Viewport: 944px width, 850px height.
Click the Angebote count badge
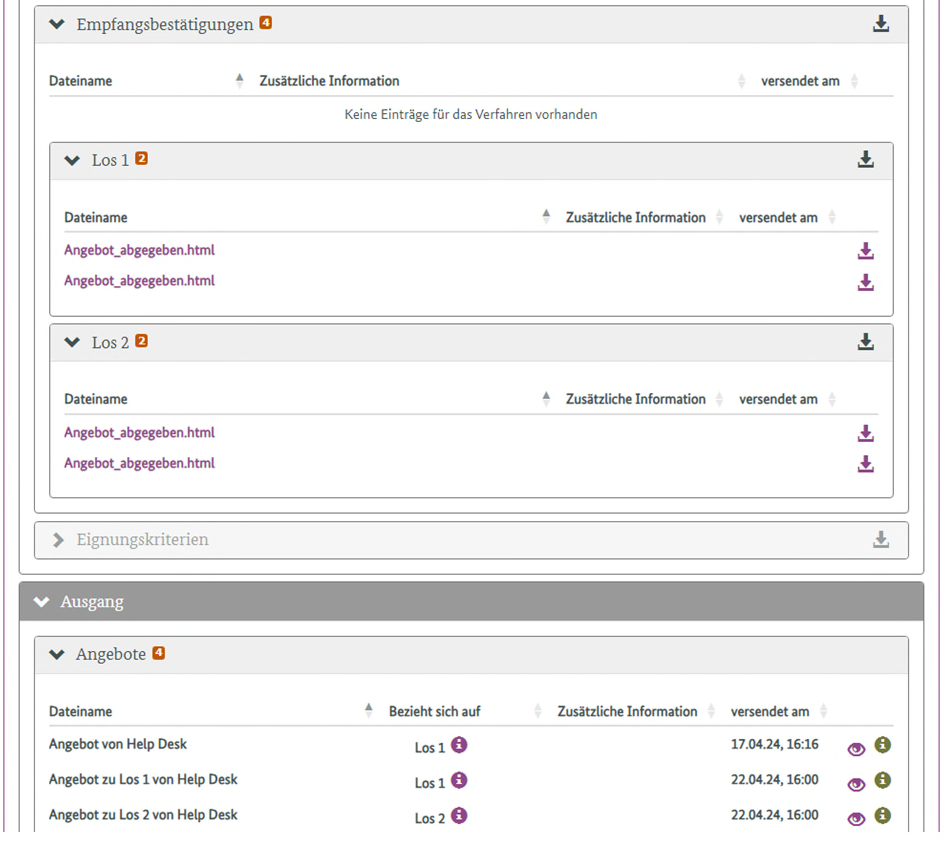coord(158,654)
